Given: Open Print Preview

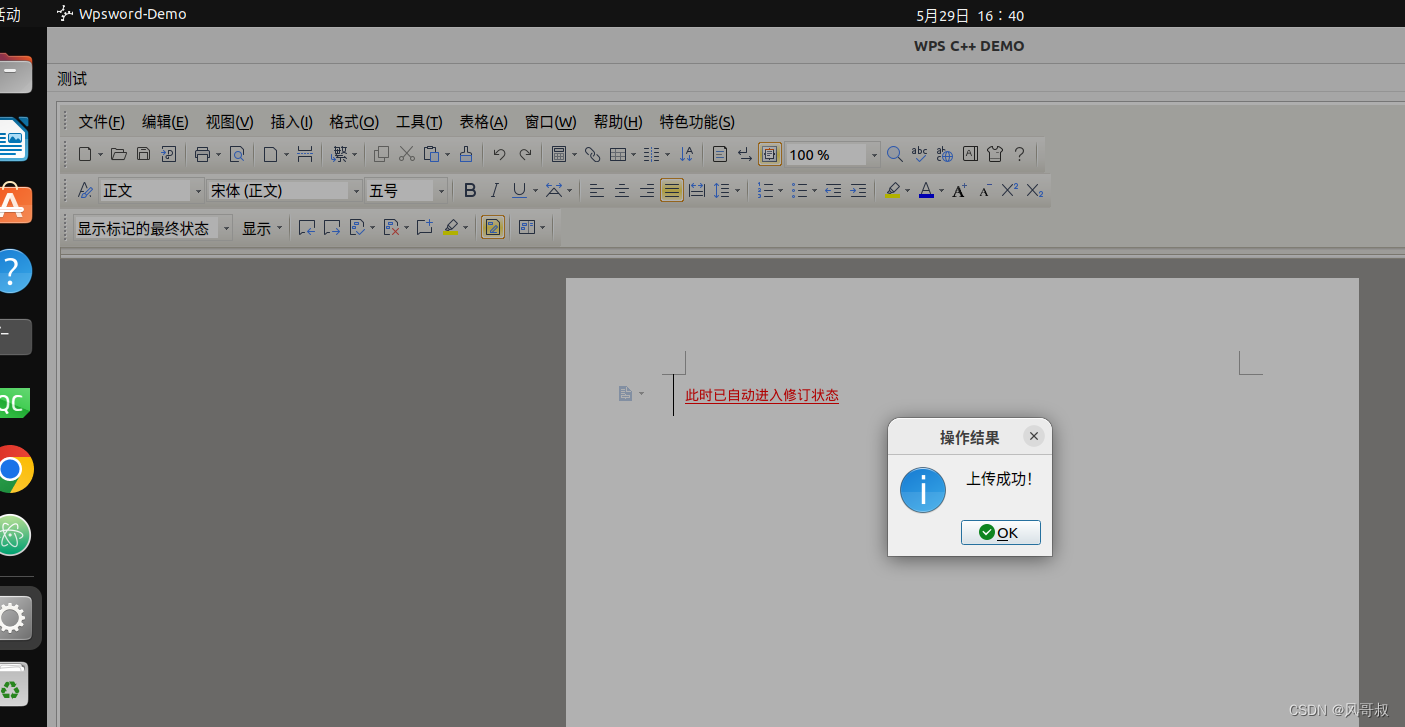Looking at the screenshot, I should pos(237,154).
